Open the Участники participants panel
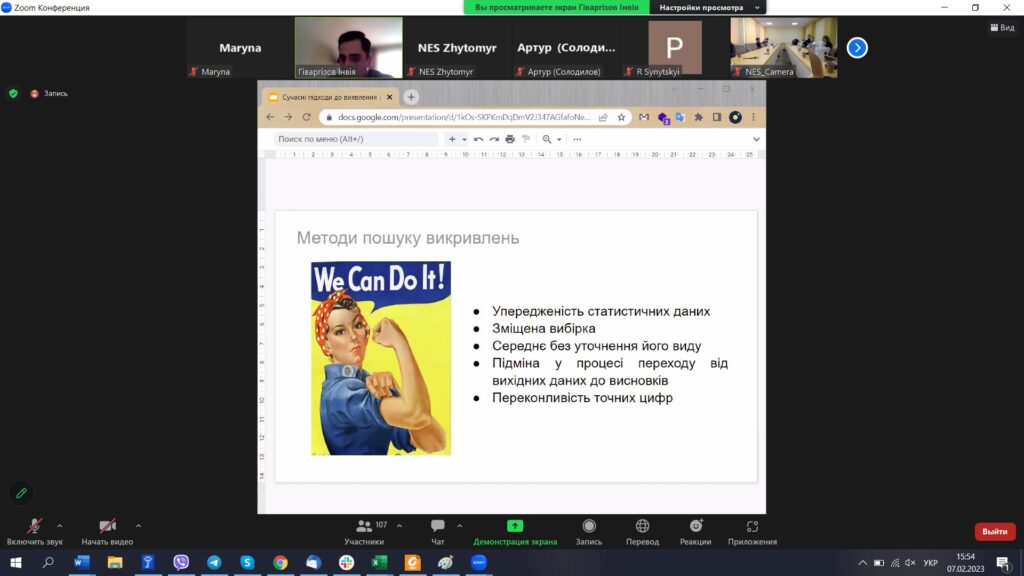This screenshot has width=1024, height=576. click(364, 532)
